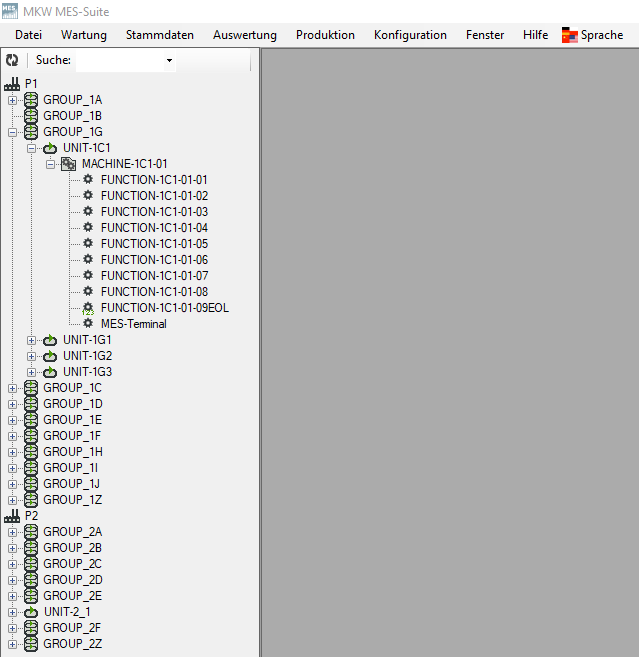Click the refresh icon beside Suche
This screenshot has width=639, height=657.
[x=12, y=61]
